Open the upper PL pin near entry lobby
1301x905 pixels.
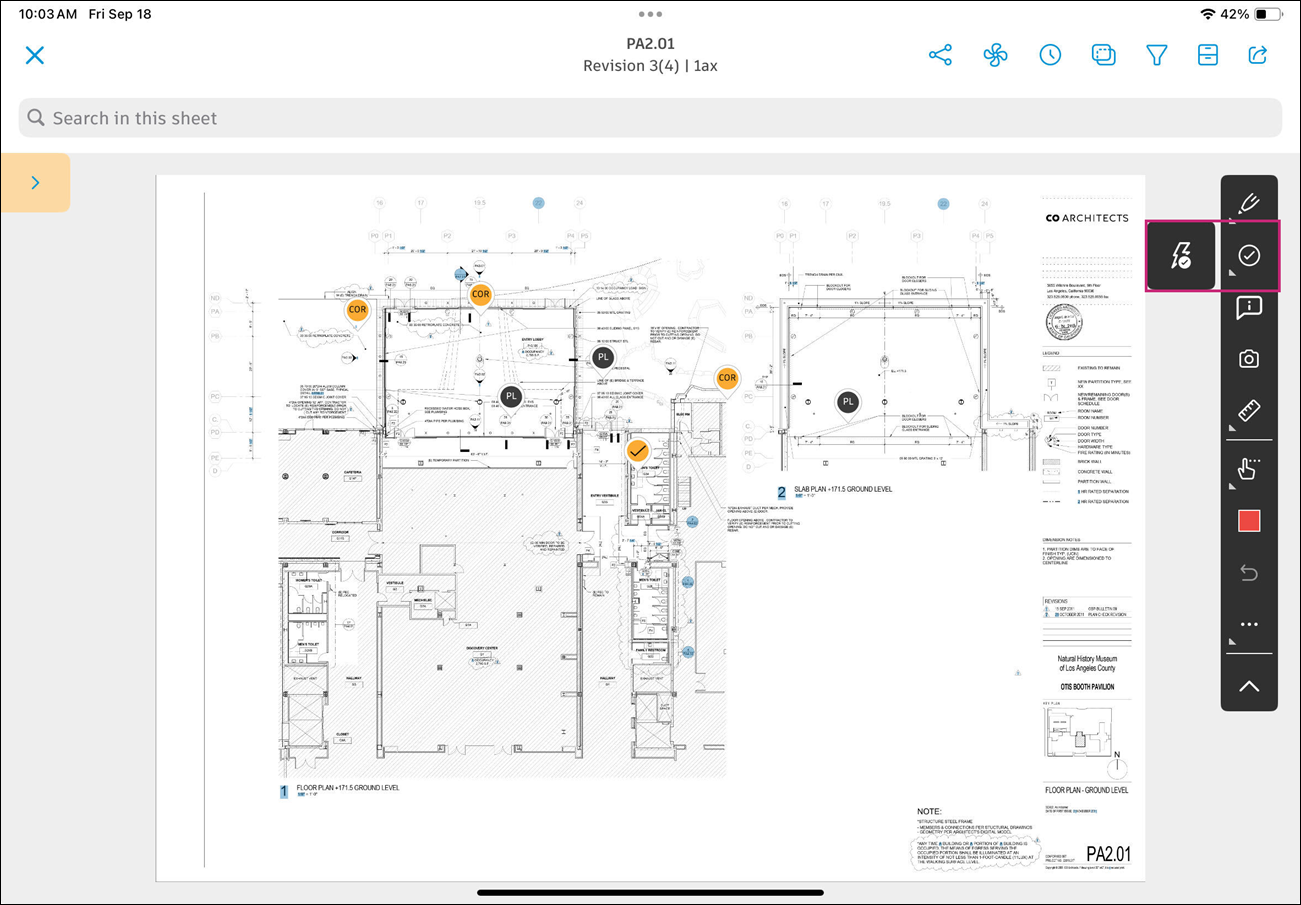pyautogui.click(x=602, y=358)
